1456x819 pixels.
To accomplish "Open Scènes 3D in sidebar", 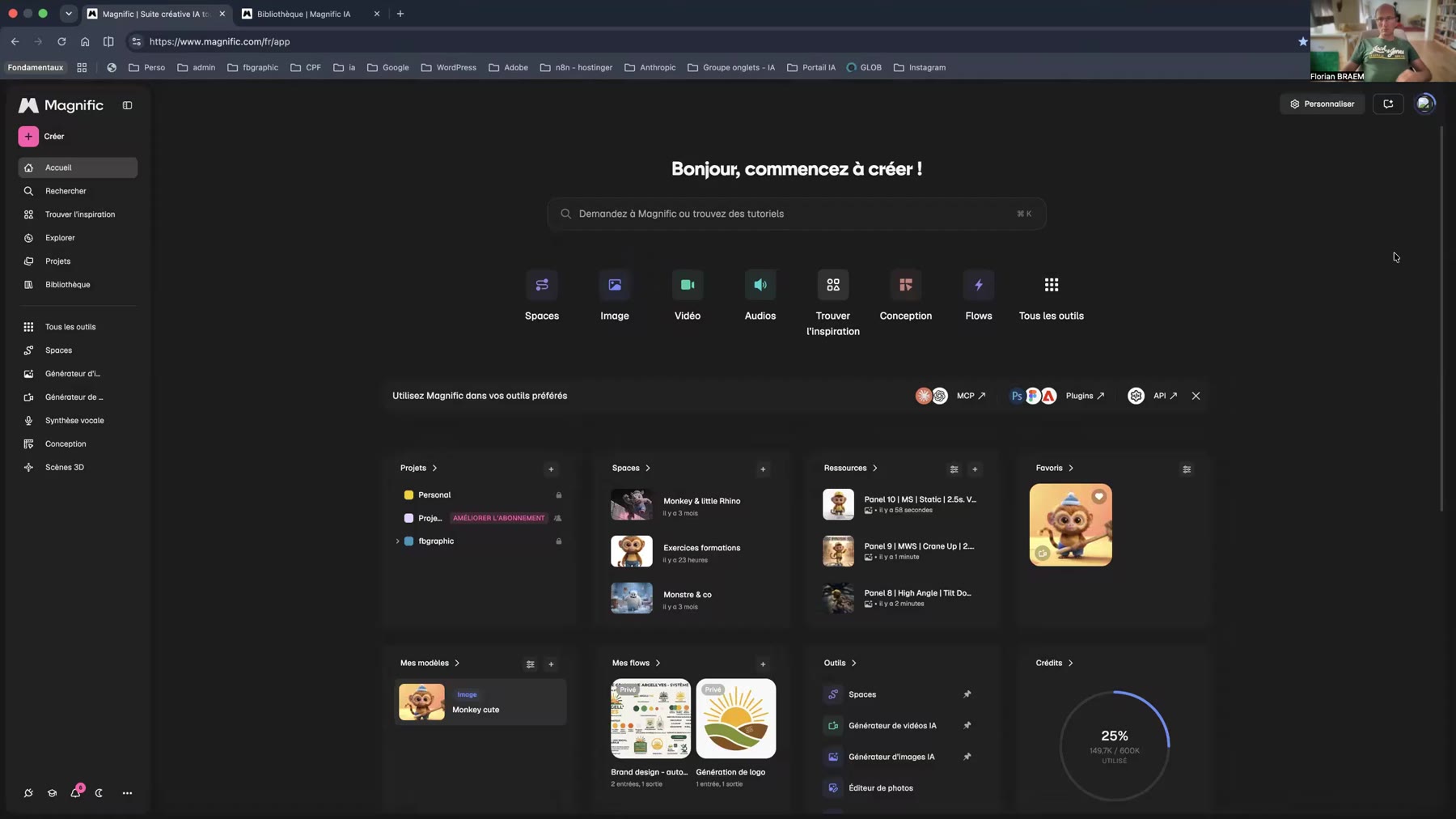I will click(x=78, y=468).
